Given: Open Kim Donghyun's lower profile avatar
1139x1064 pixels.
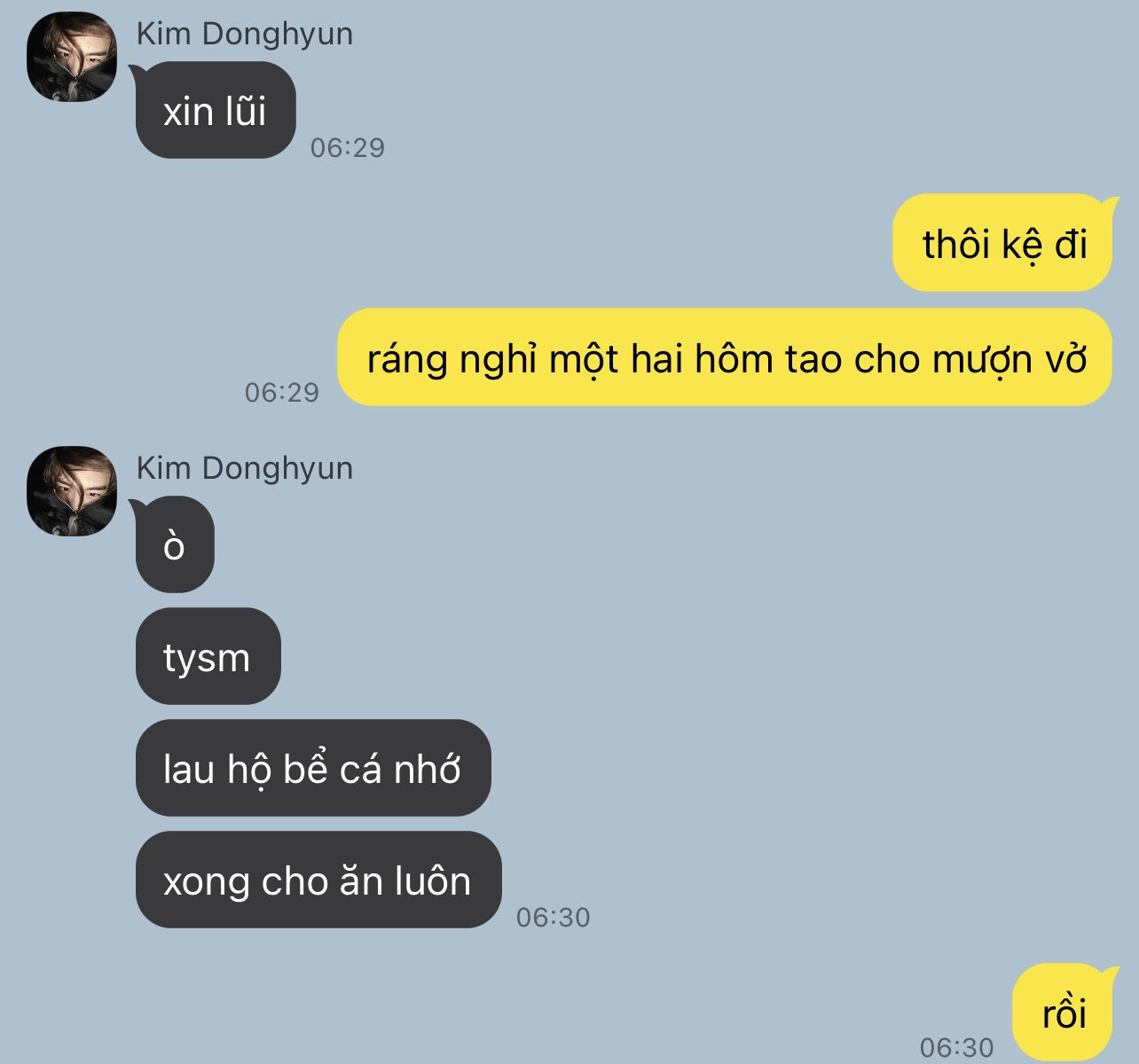Looking at the screenshot, I should tap(72, 491).
